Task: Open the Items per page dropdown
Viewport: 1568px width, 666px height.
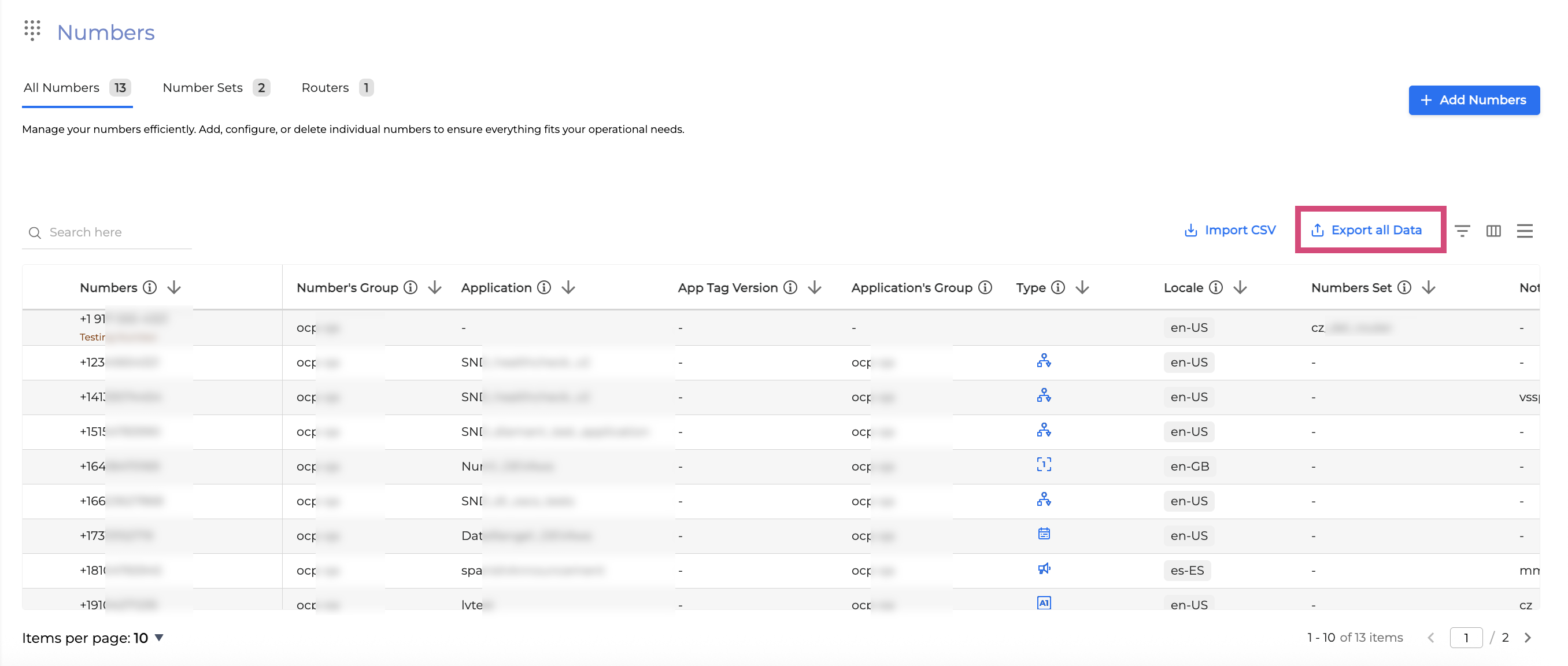Action: 158,638
